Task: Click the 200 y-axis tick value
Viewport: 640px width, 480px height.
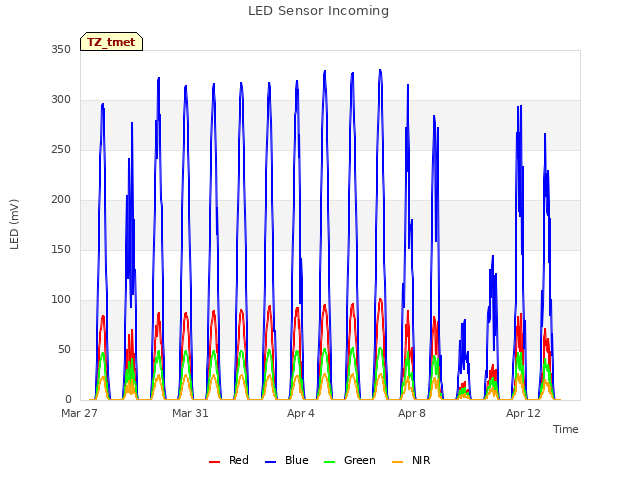Action: point(61,200)
